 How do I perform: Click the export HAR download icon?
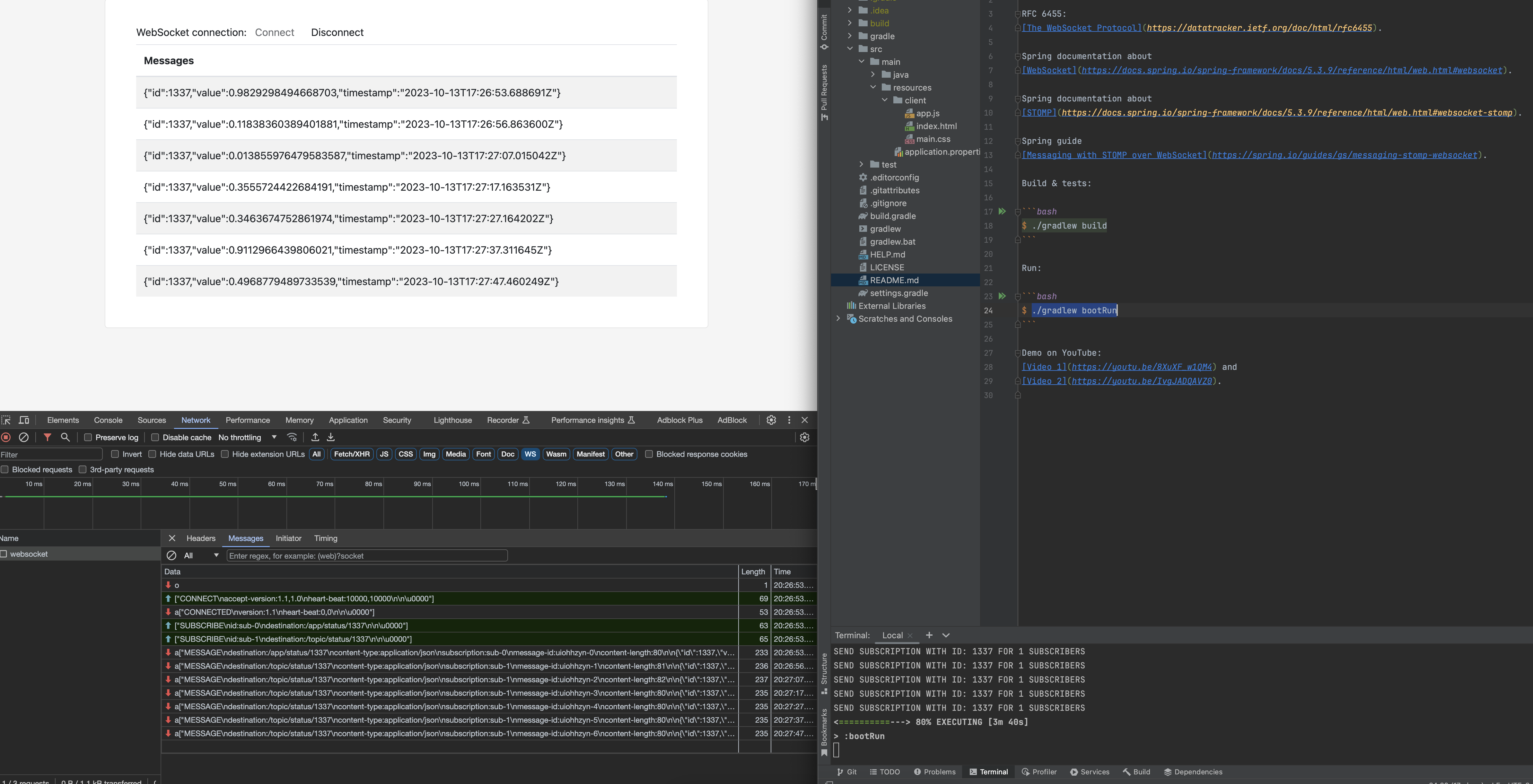pyautogui.click(x=331, y=437)
